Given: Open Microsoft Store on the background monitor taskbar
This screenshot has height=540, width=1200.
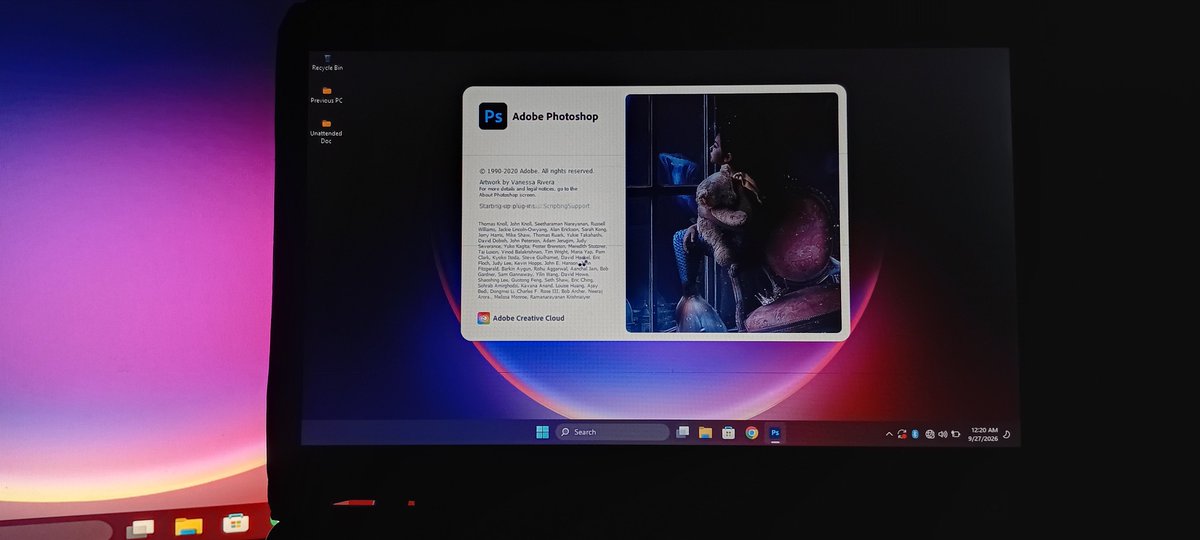Looking at the screenshot, I should click(236, 523).
